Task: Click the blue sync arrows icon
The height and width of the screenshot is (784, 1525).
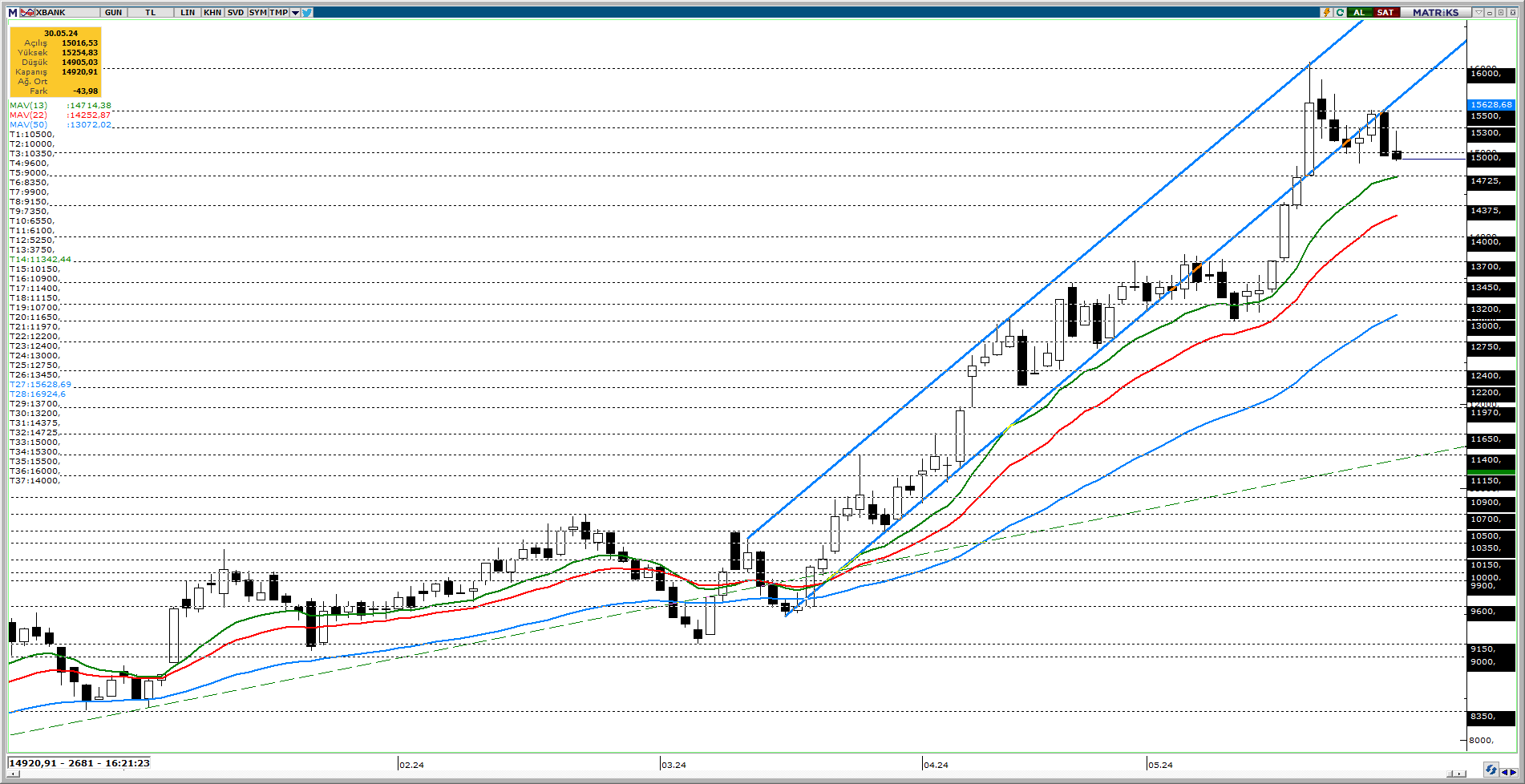Action: click(1490, 770)
